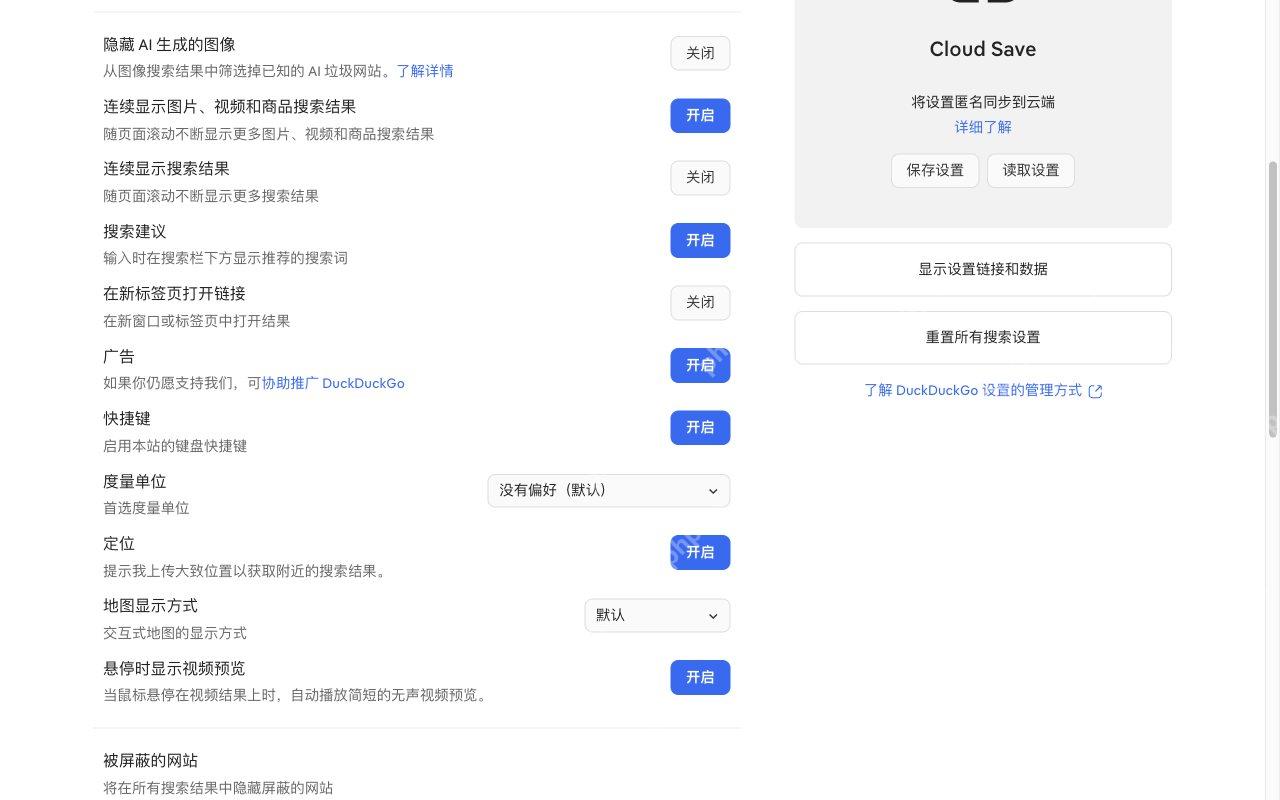Click the 将设置匿名同步到云端 text
The height and width of the screenshot is (800, 1280).
pyautogui.click(x=983, y=102)
